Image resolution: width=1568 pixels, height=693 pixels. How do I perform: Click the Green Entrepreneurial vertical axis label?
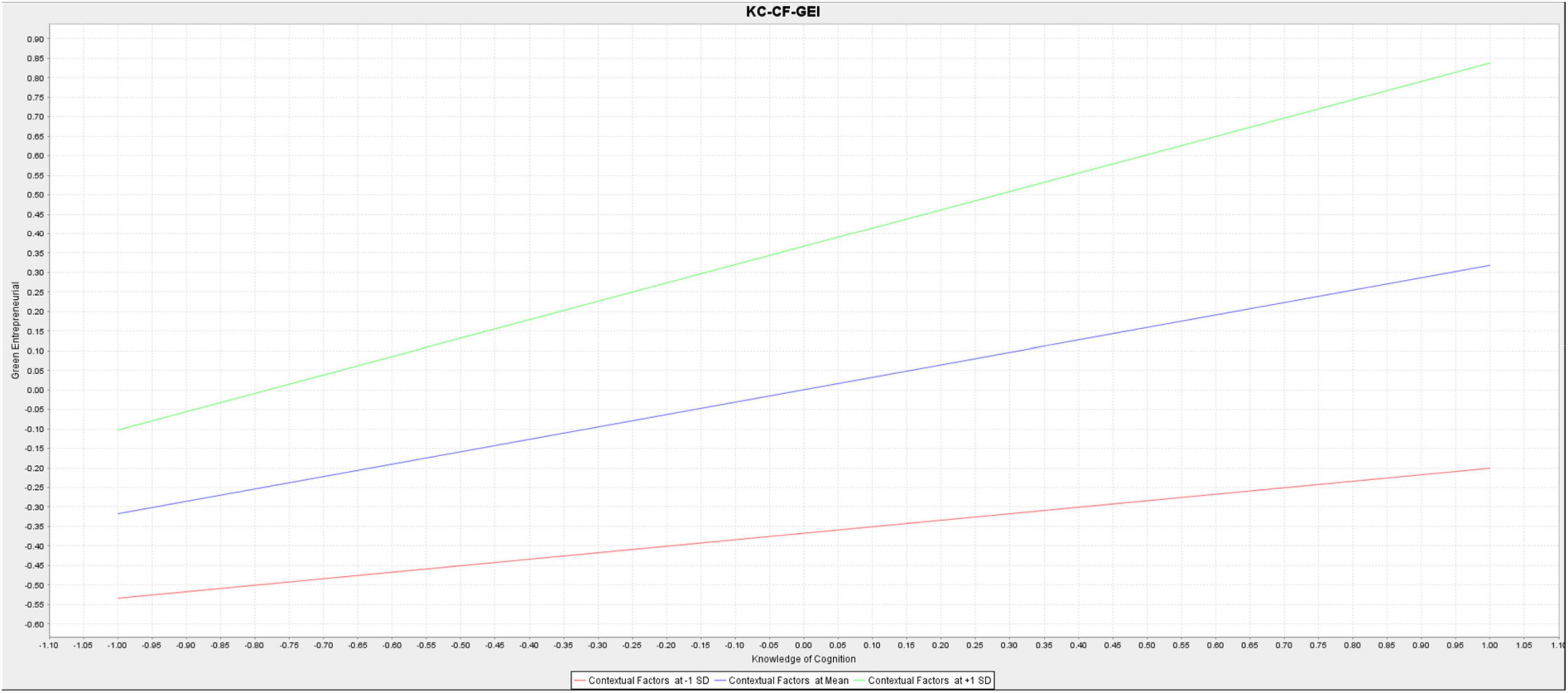16,330
